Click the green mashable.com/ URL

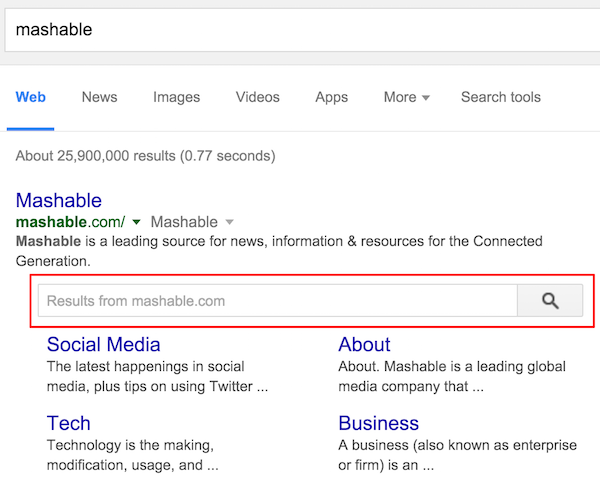coord(70,222)
